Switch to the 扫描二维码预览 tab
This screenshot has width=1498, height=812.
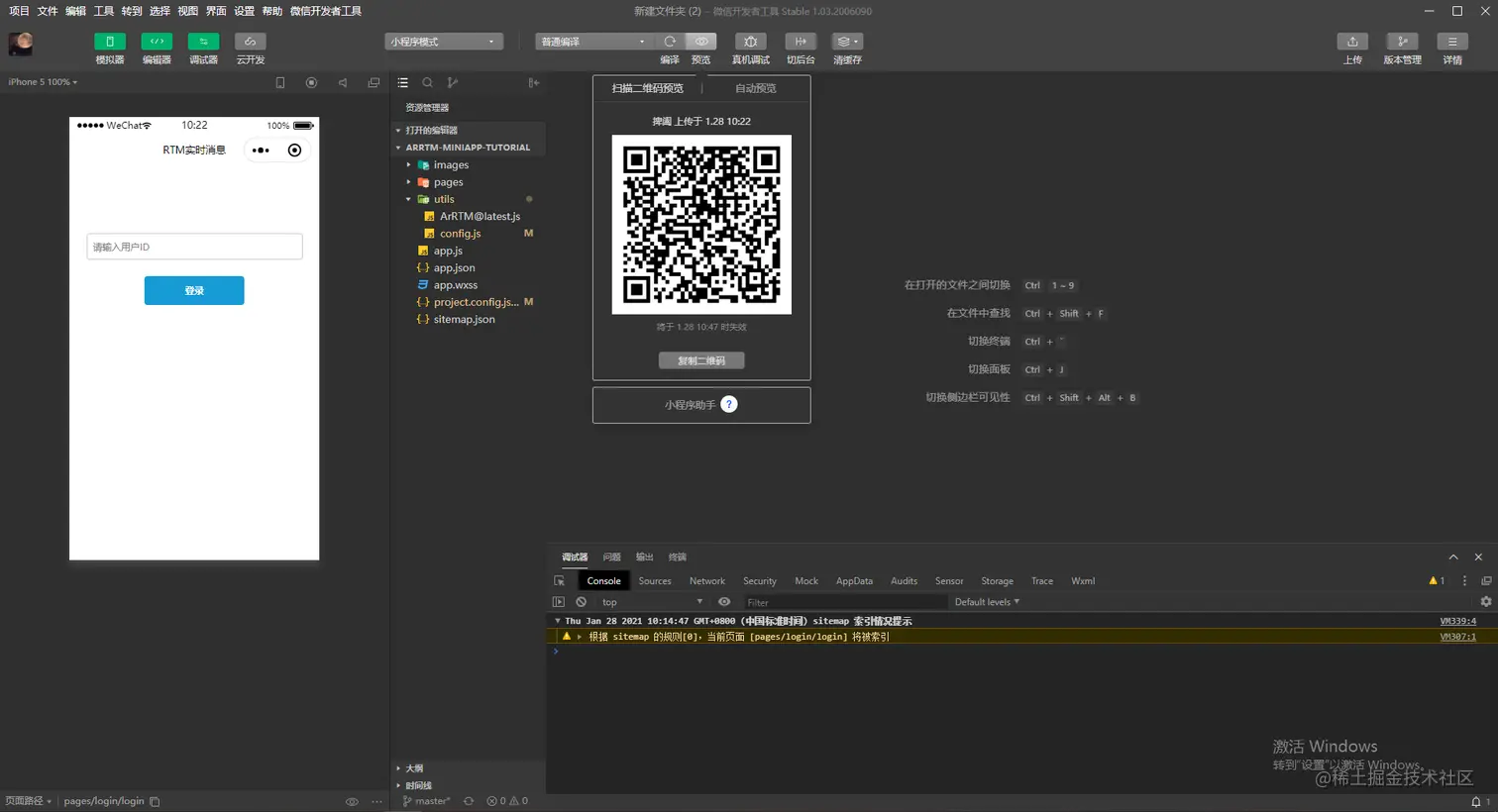[648, 88]
